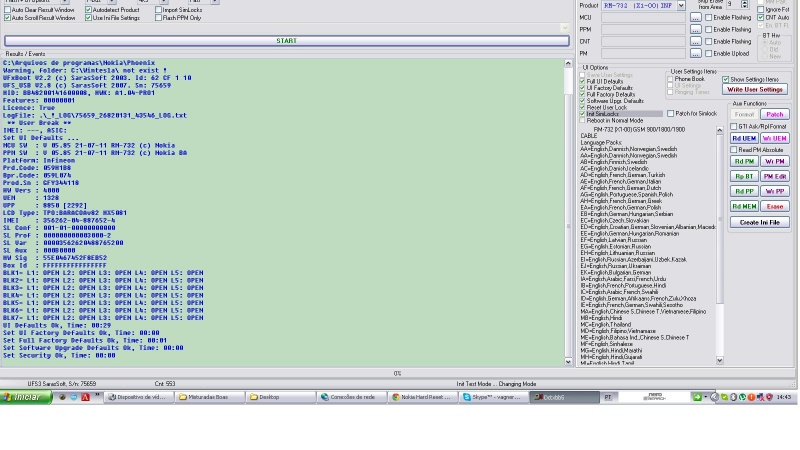Browse for the MCU file

[695, 17]
